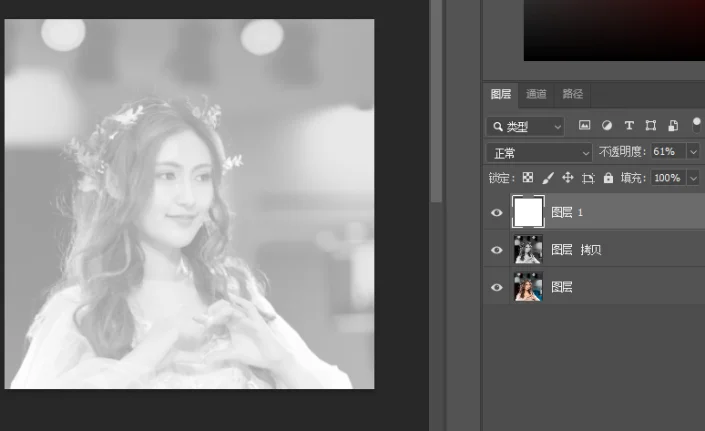Select layer name 图层 拷贝
This screenshot has width=705, height=431.
pos(576,250)
